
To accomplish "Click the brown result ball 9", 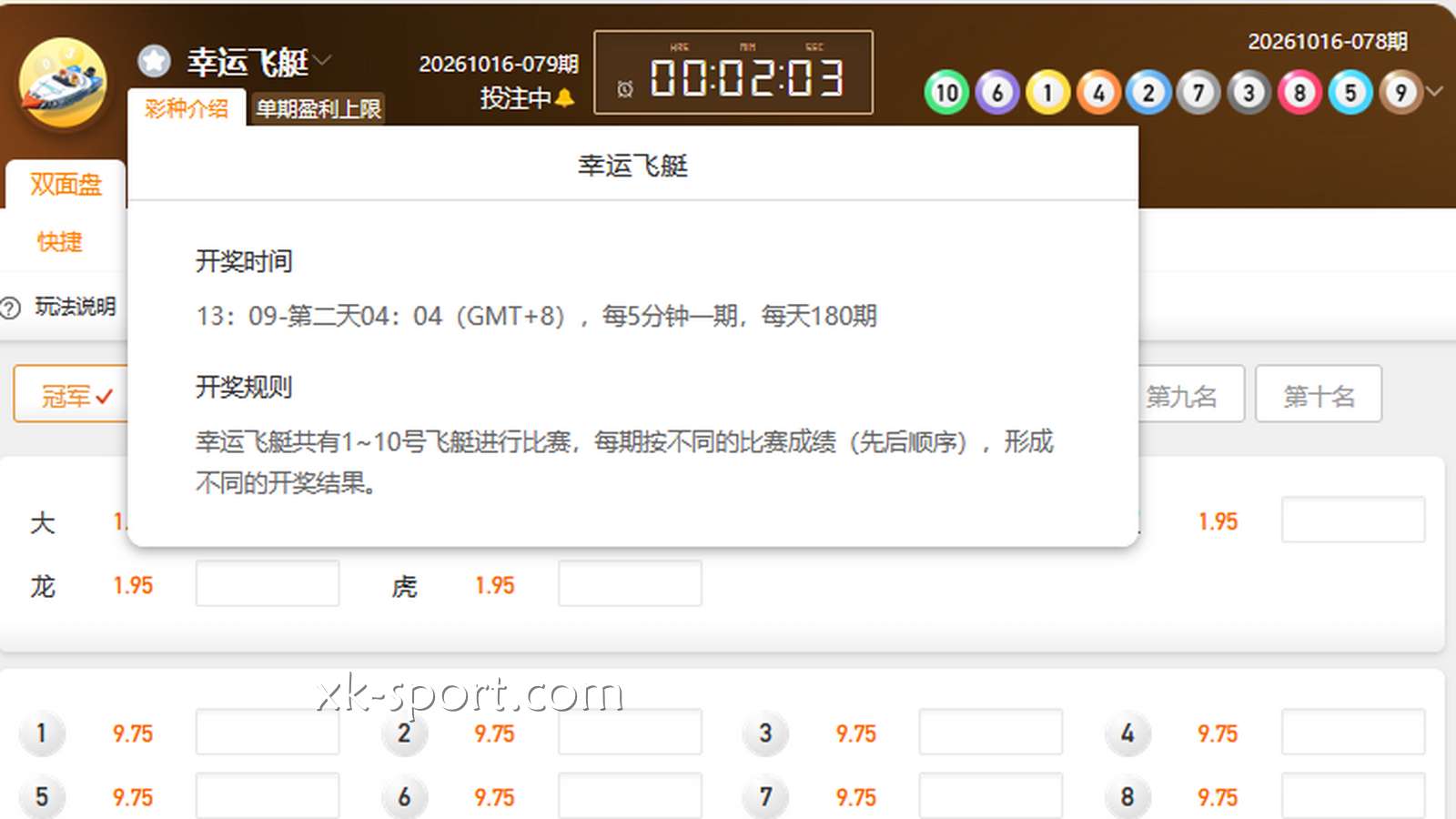I will [x=1400, y=92].
